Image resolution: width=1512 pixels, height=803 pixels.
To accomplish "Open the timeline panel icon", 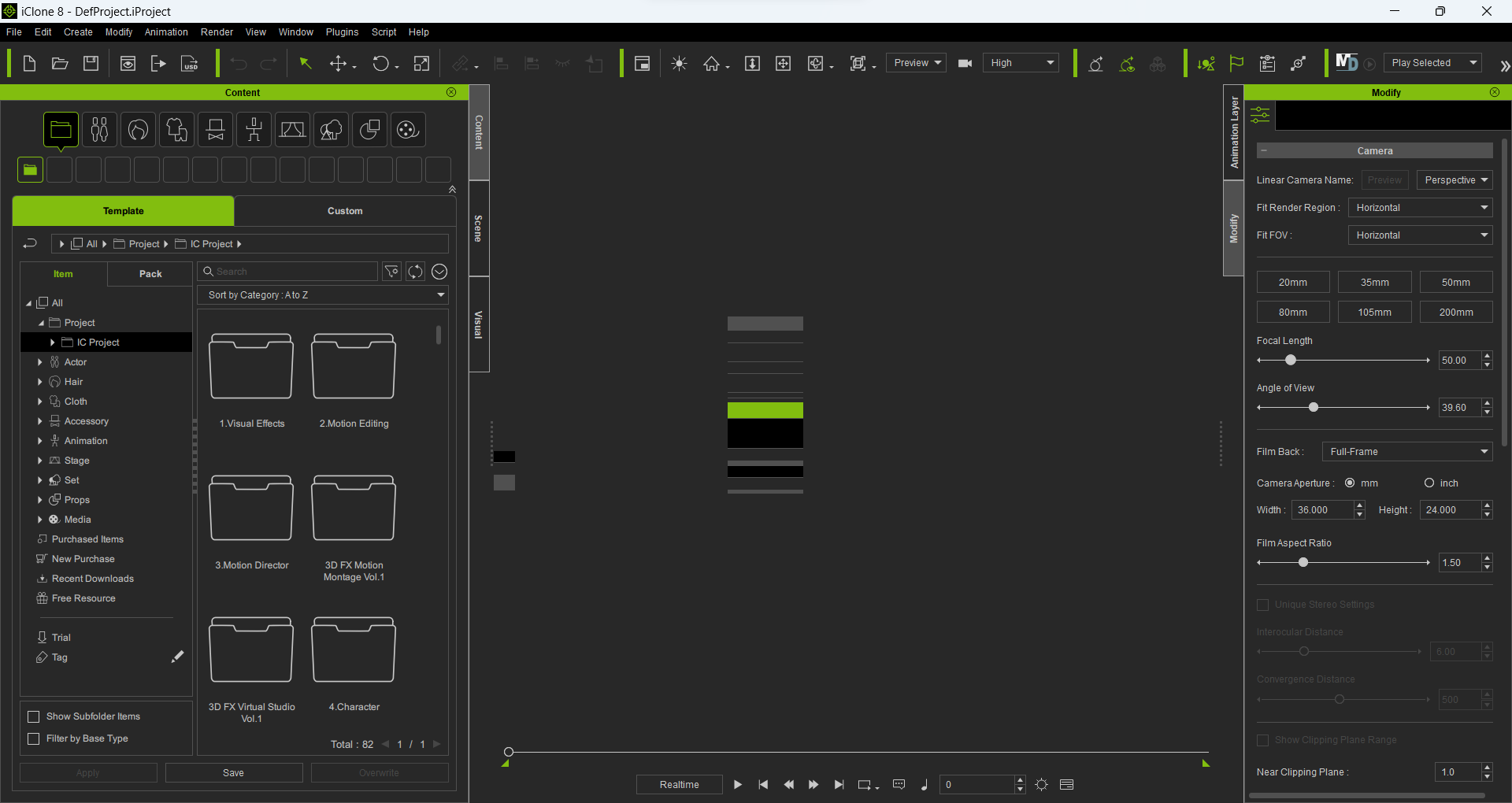I will click(x=1066, y=785).
